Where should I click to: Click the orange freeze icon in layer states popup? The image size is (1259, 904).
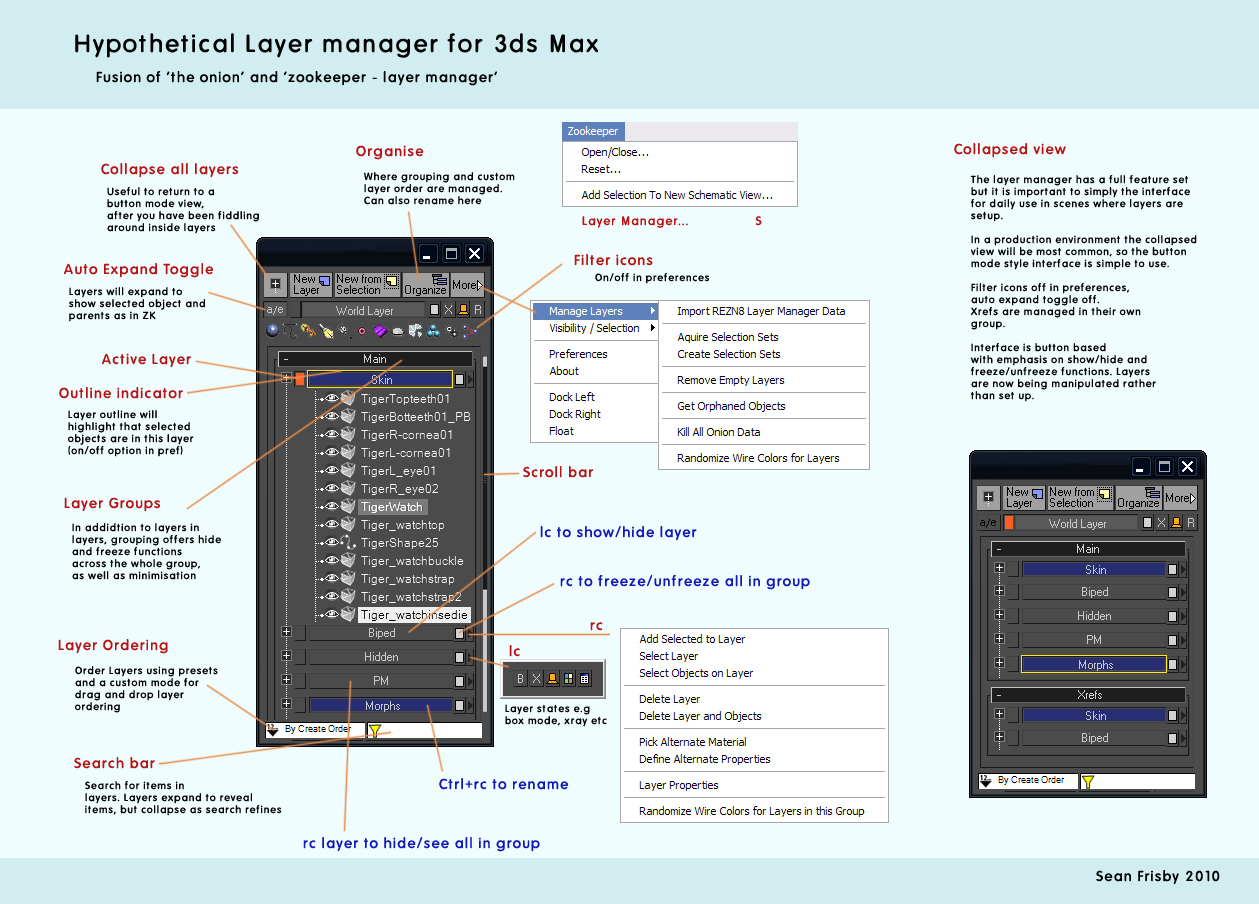pos(552,679)
